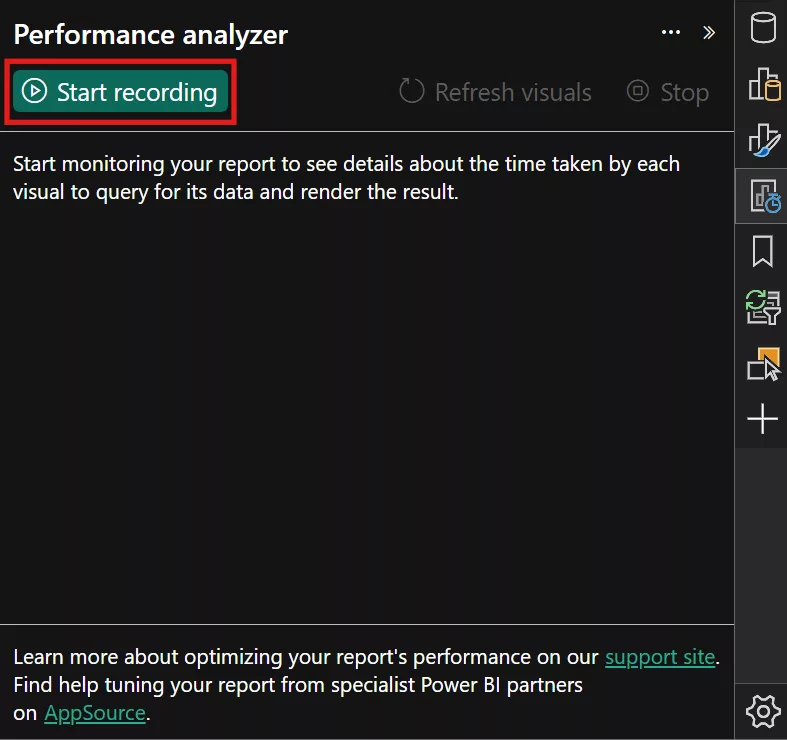787x740 pixels.
Task: Open the Data pane cylinder icon
Action: (762, 28)
